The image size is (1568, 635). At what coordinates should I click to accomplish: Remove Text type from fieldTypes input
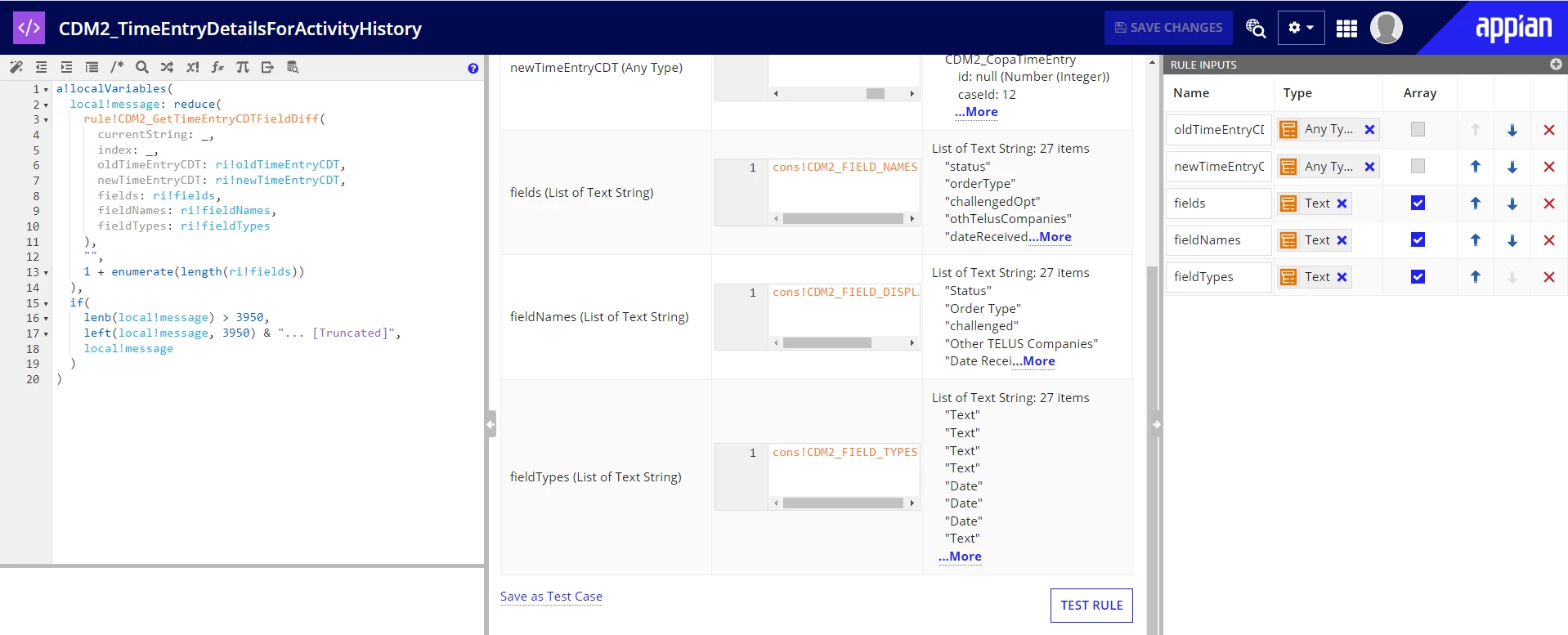(1342, 277)
